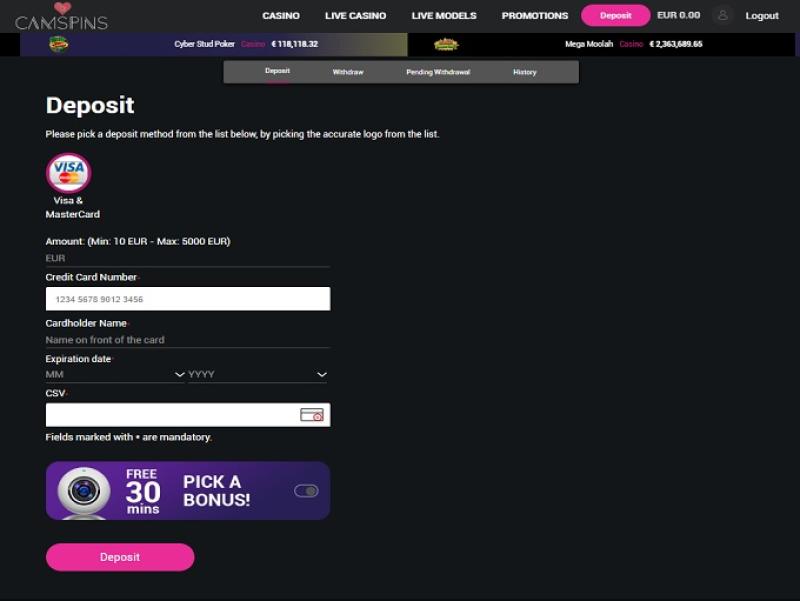View the History tab
Screen dimensions: 800x601
click(525, 72)
